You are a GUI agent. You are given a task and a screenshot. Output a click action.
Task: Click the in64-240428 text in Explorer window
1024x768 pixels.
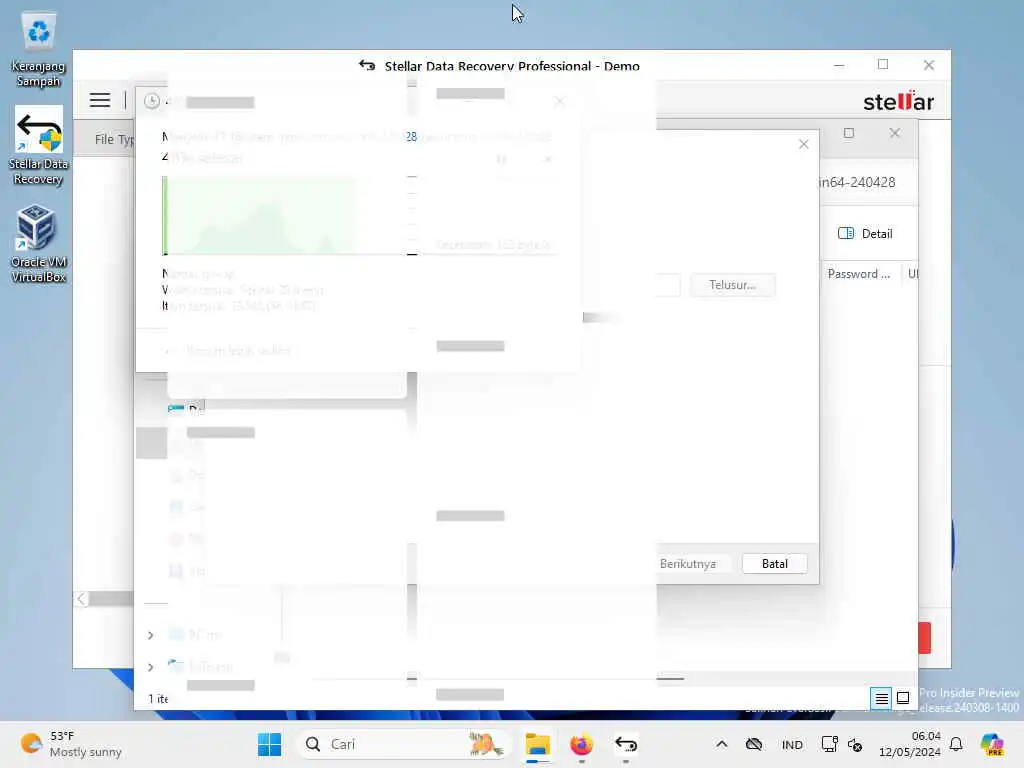[857, 182]
